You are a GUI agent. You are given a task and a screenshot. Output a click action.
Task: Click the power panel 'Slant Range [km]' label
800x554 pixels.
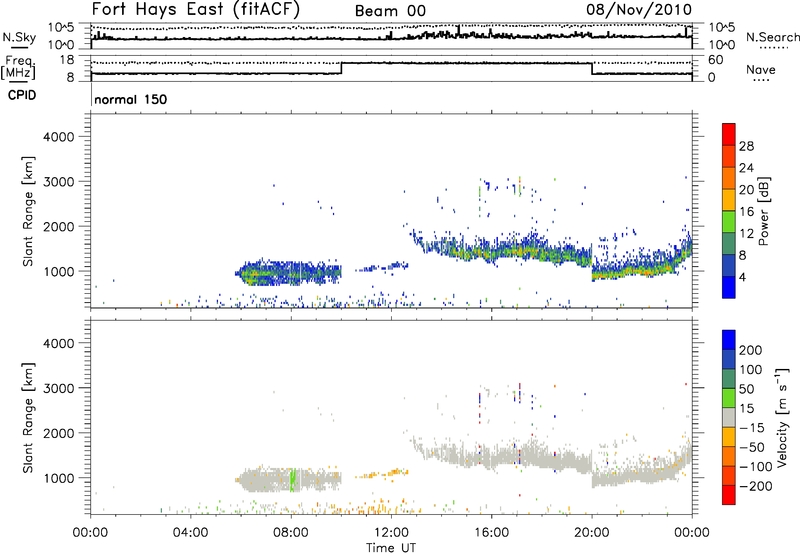tap(28, 211)
